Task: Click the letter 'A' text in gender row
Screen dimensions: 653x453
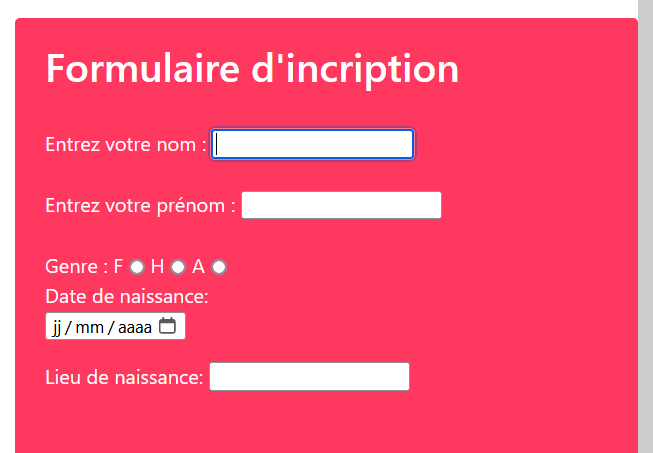Action: pos(198,267)
